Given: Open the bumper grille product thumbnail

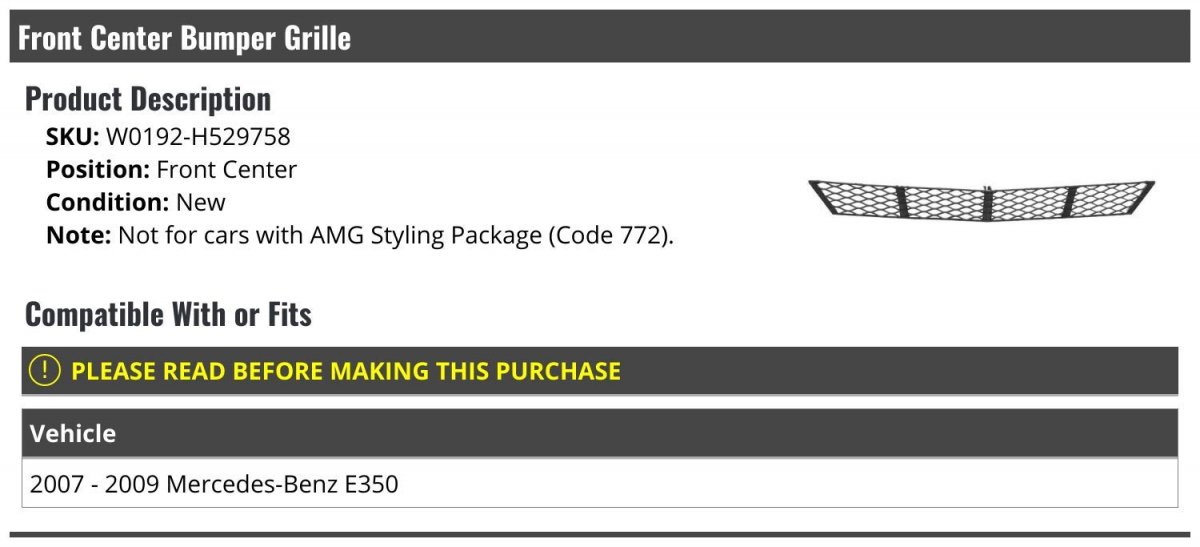Looking at the screenshot, I should 981,200.
